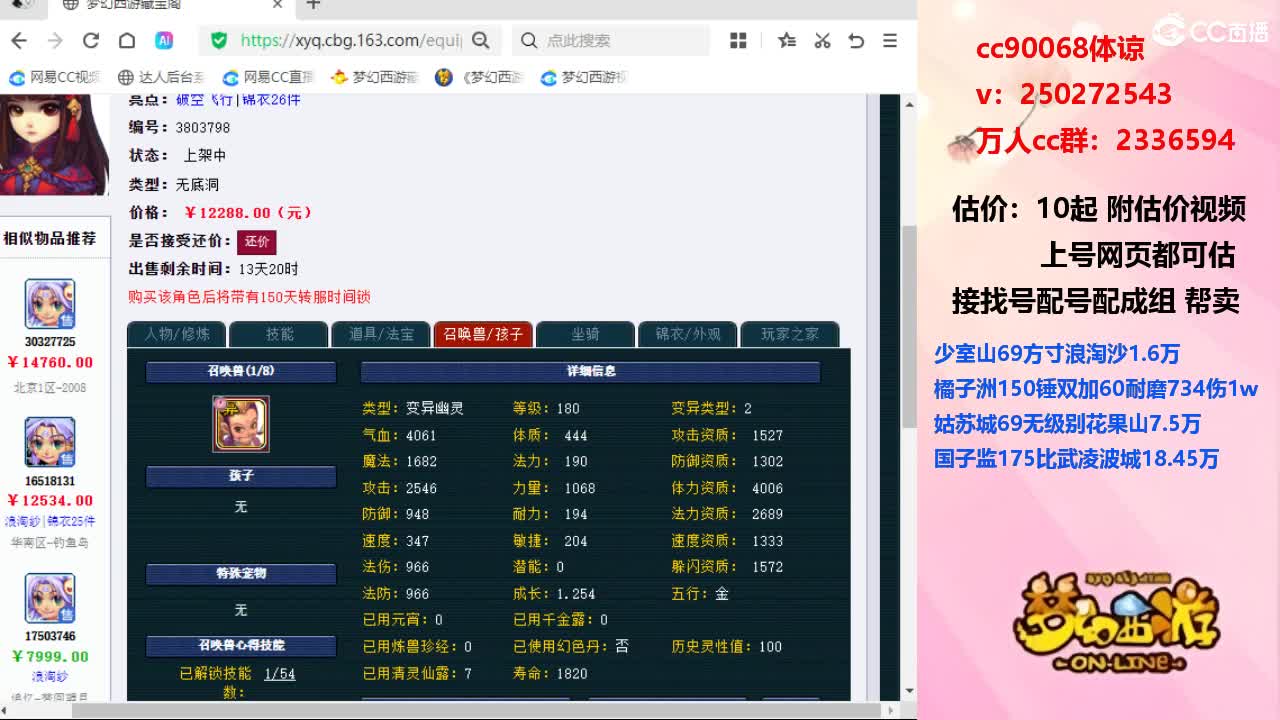
Task: Open the browser home page icon
Action: pos(126,41)
